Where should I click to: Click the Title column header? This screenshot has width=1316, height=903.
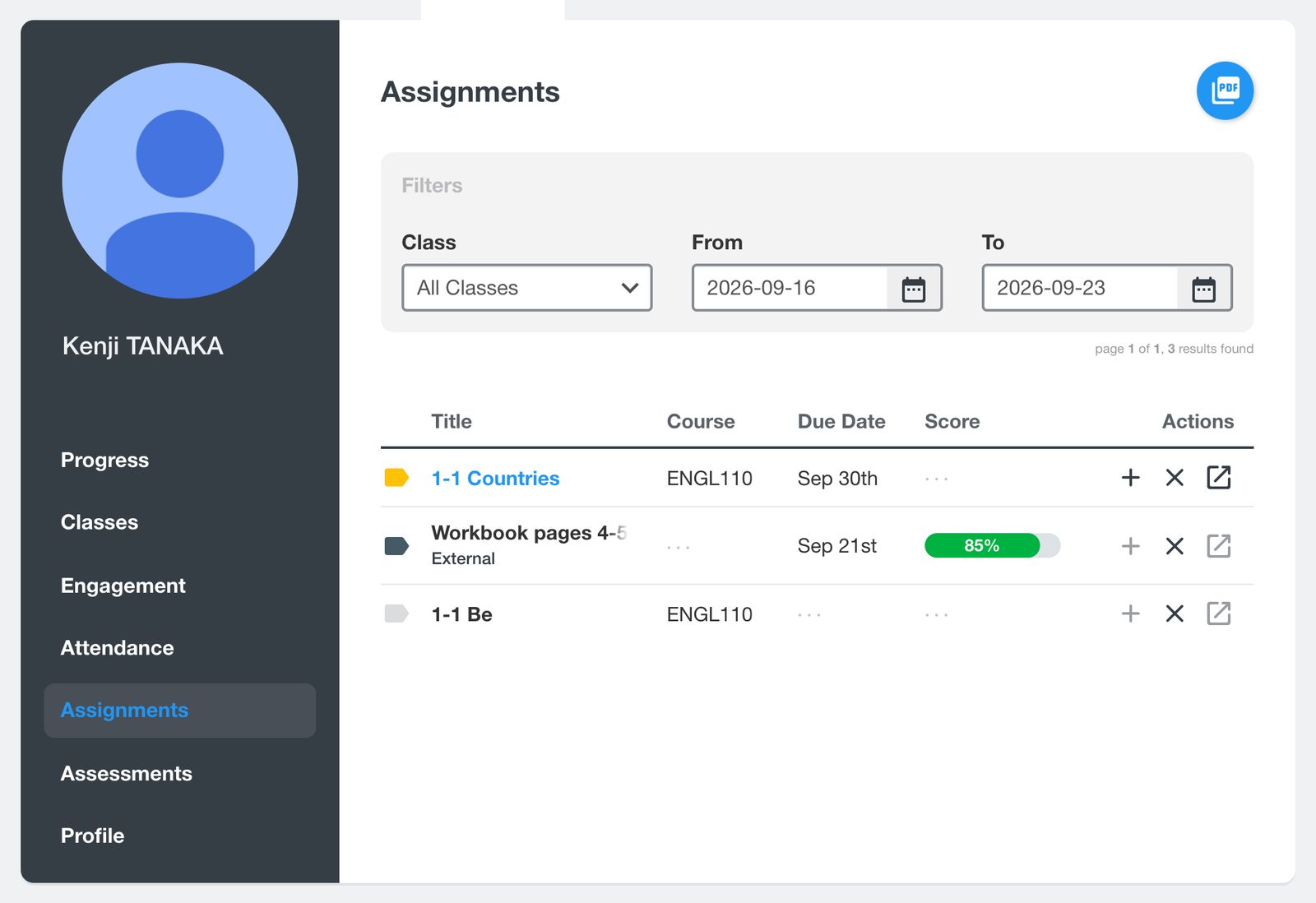(x=452, y=422)
